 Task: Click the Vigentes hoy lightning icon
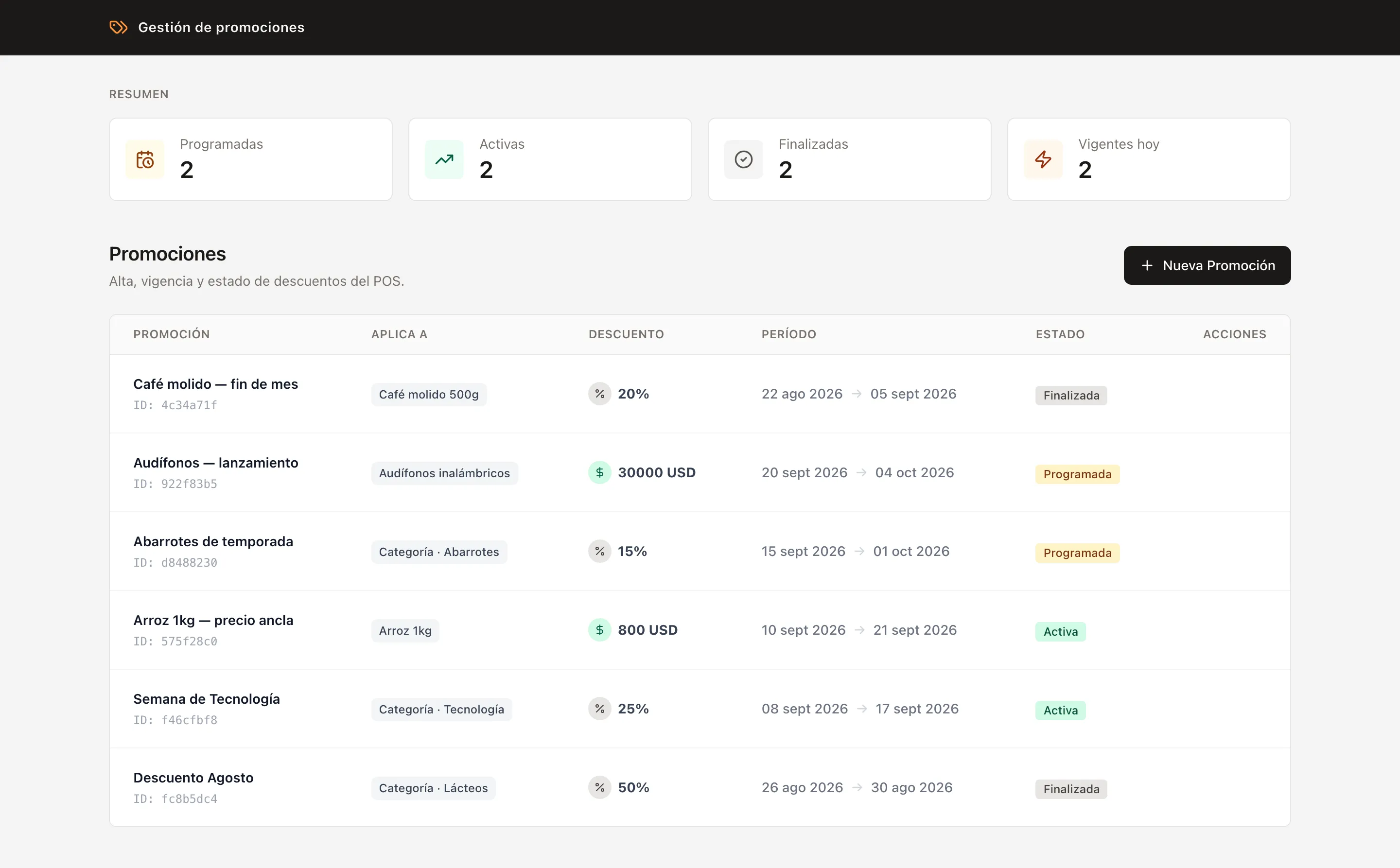click(1043, 159)
